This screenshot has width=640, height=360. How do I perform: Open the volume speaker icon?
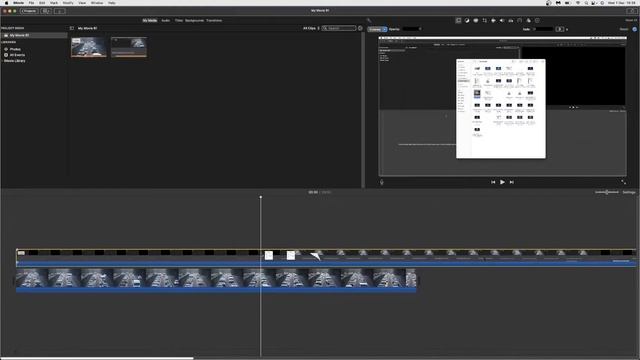[502, 20]
